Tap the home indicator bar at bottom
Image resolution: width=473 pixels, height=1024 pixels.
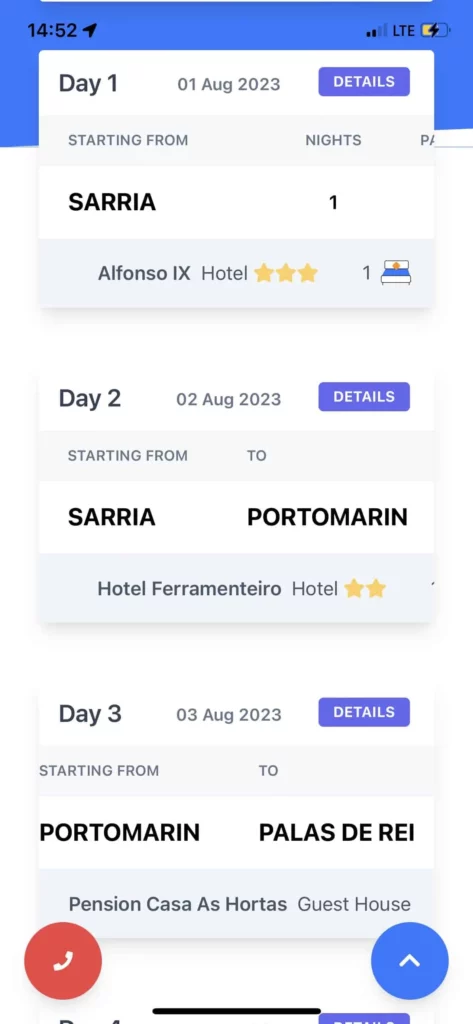point(236,1012)
